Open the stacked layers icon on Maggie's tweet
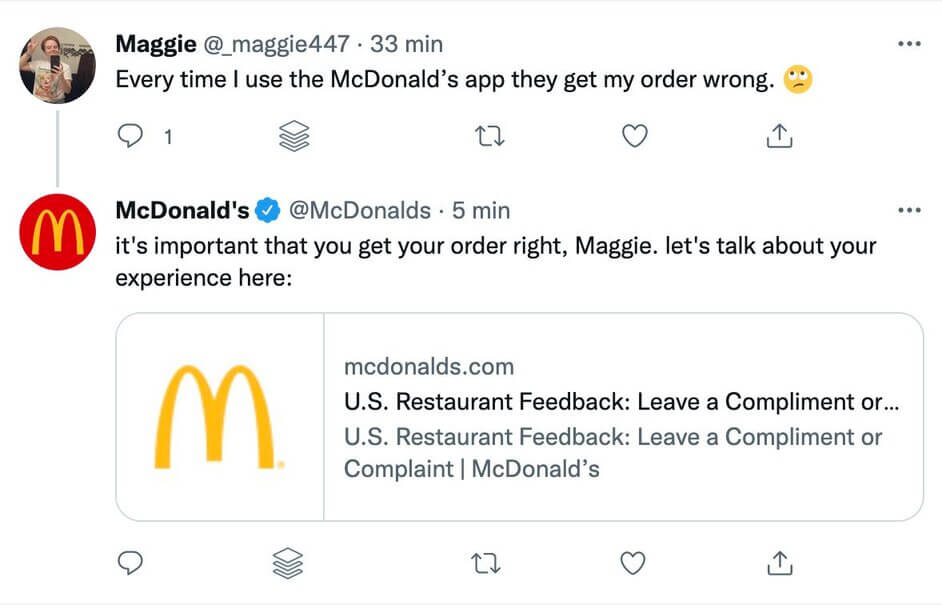This screenshot has height=605, width=942. click(294, 136)
